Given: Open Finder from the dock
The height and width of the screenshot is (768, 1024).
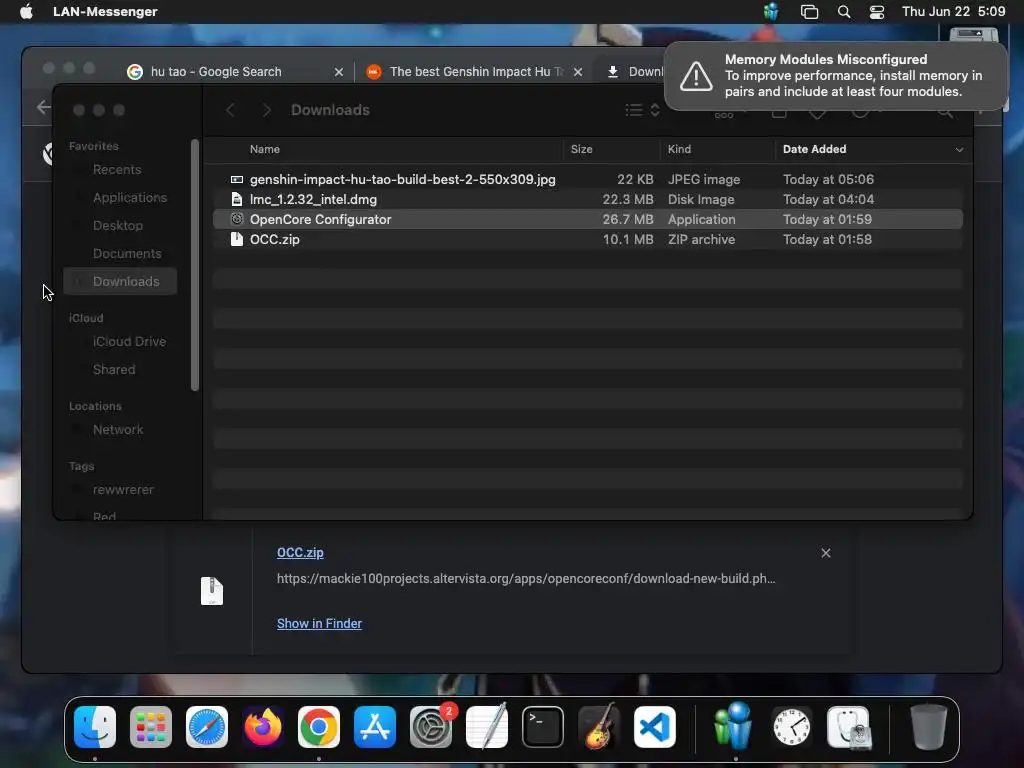Looking at the screenshot, I should pyautogui.click(x=95, y=727).
